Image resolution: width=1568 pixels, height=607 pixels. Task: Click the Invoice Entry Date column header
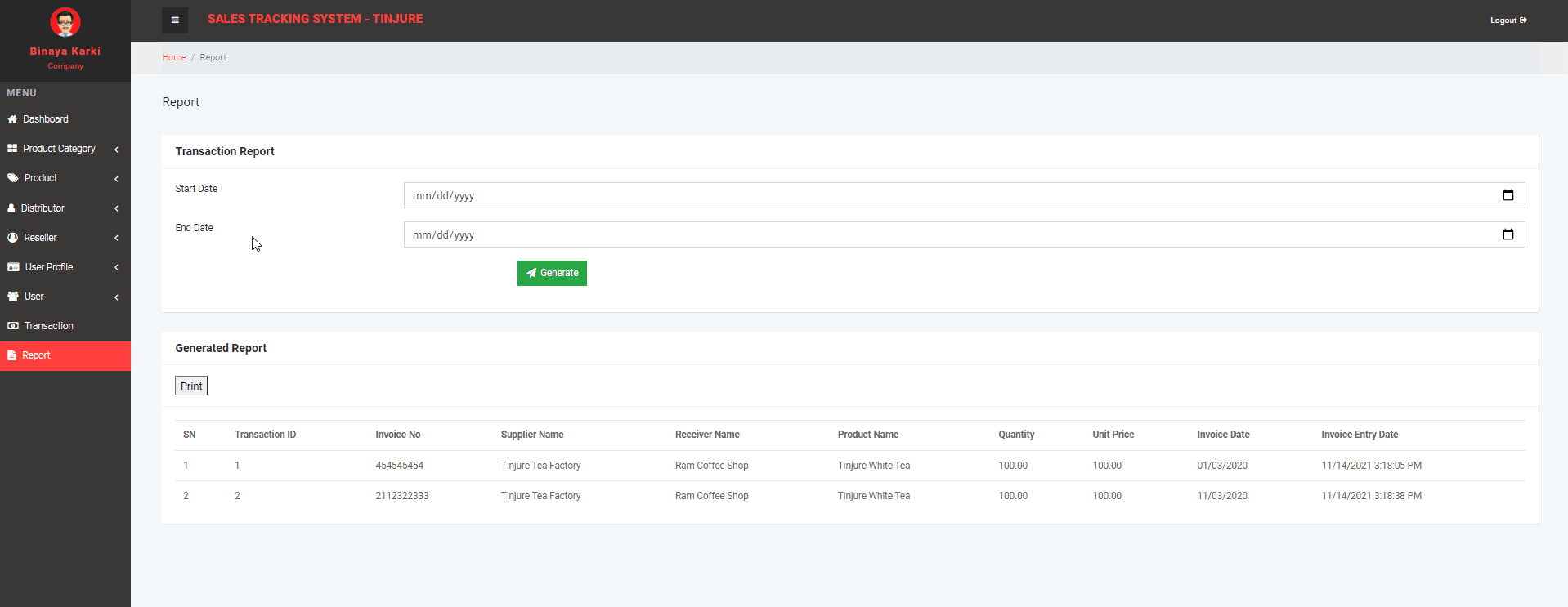click(x=1360, y=435)
